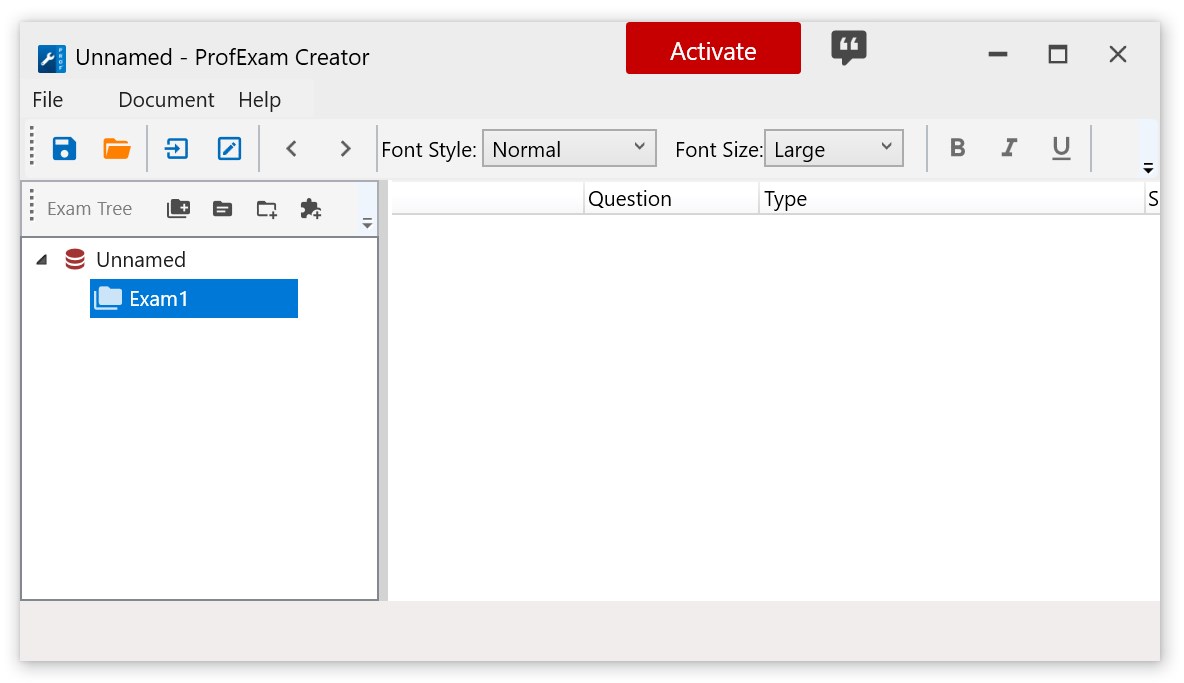Screen dimensions: 1184x683
Task: Open a file with the orange folder icon
Action: (x=117, y=149)
